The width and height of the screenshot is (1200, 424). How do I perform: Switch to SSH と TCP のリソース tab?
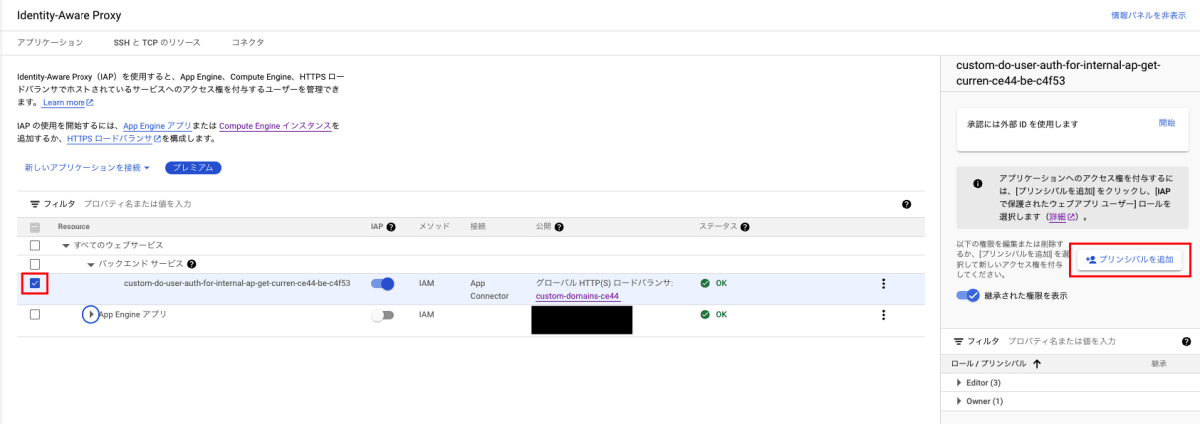click(x=157, y=43)
